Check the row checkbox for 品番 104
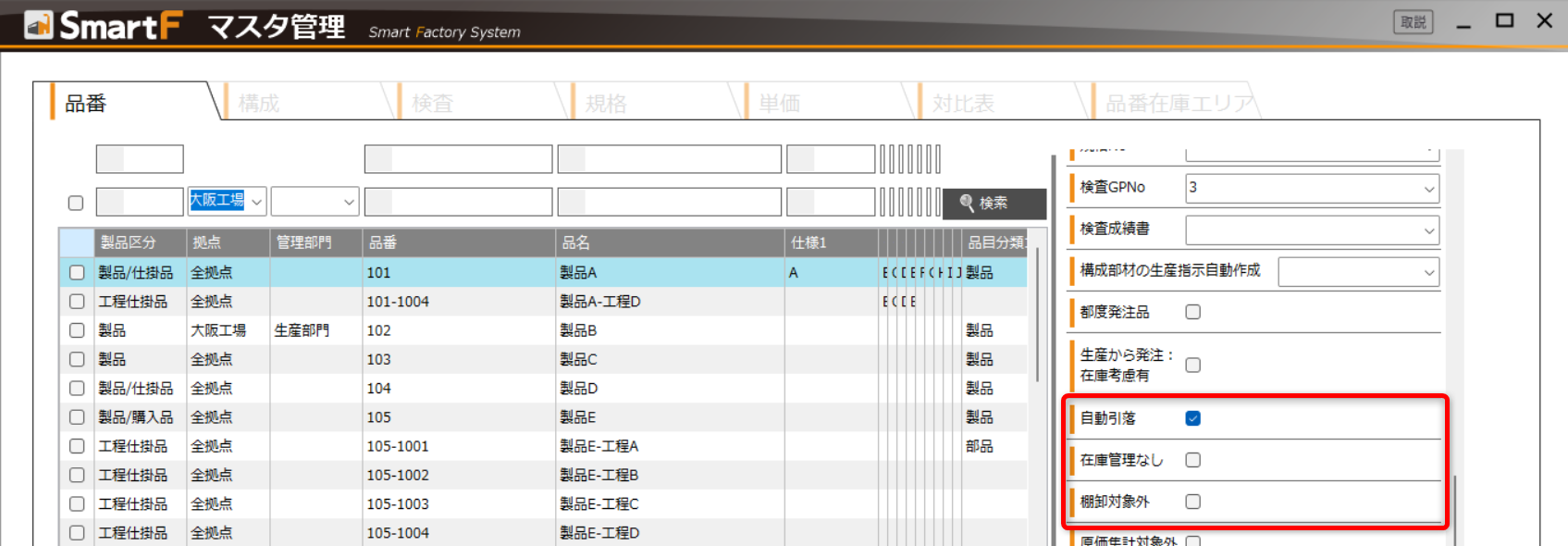Viewport: 1568px width, 546px height. coord(77,389)
